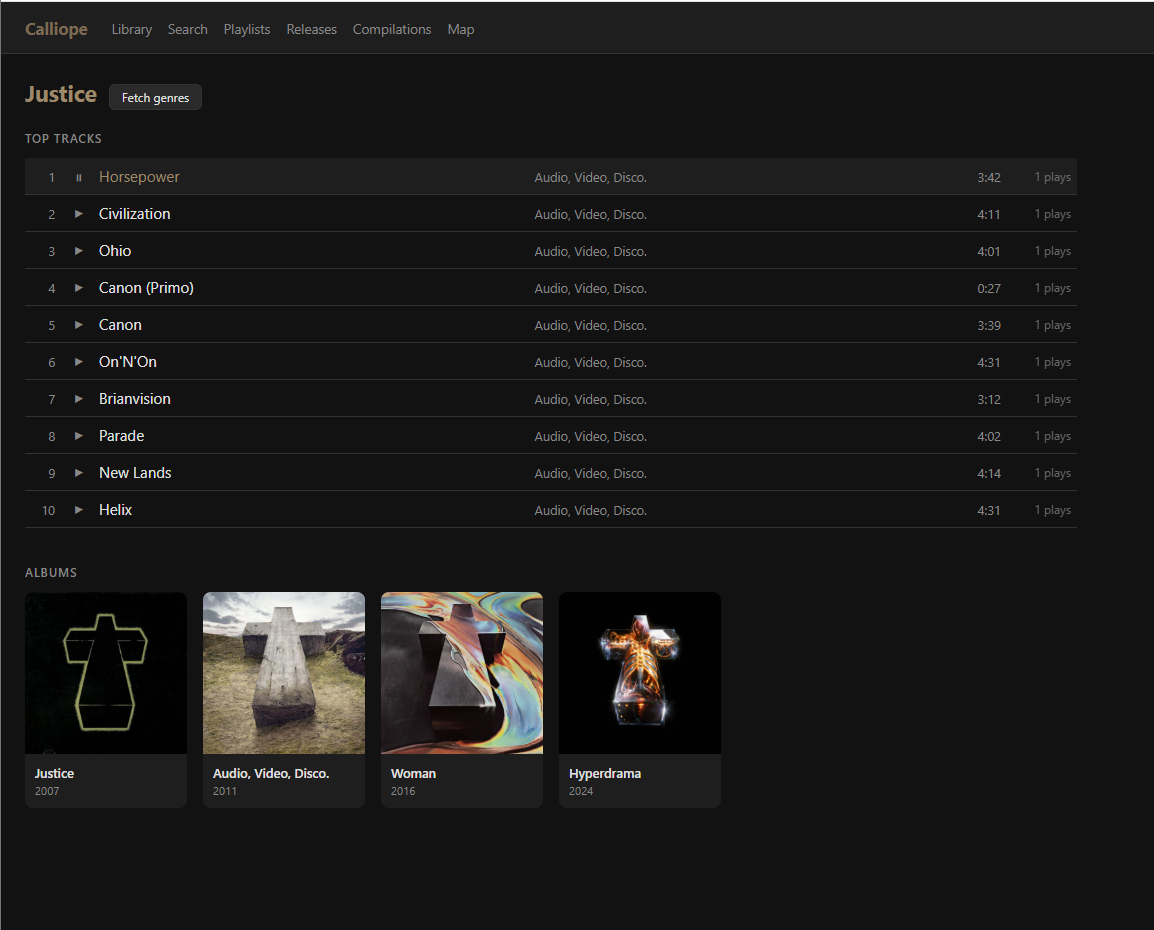1154x930 pixels.
Task: Click the Justice artist heading
Action: [x=61, y=94]
